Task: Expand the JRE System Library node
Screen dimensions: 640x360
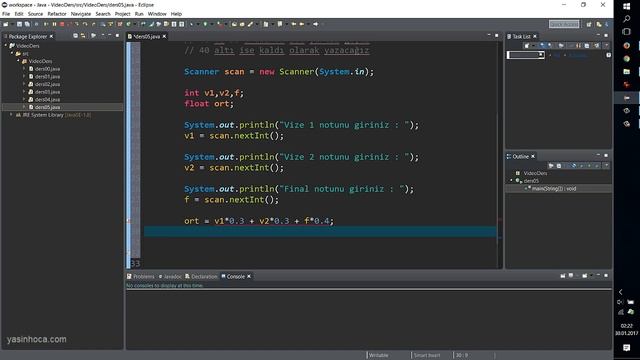Action: 11,115
